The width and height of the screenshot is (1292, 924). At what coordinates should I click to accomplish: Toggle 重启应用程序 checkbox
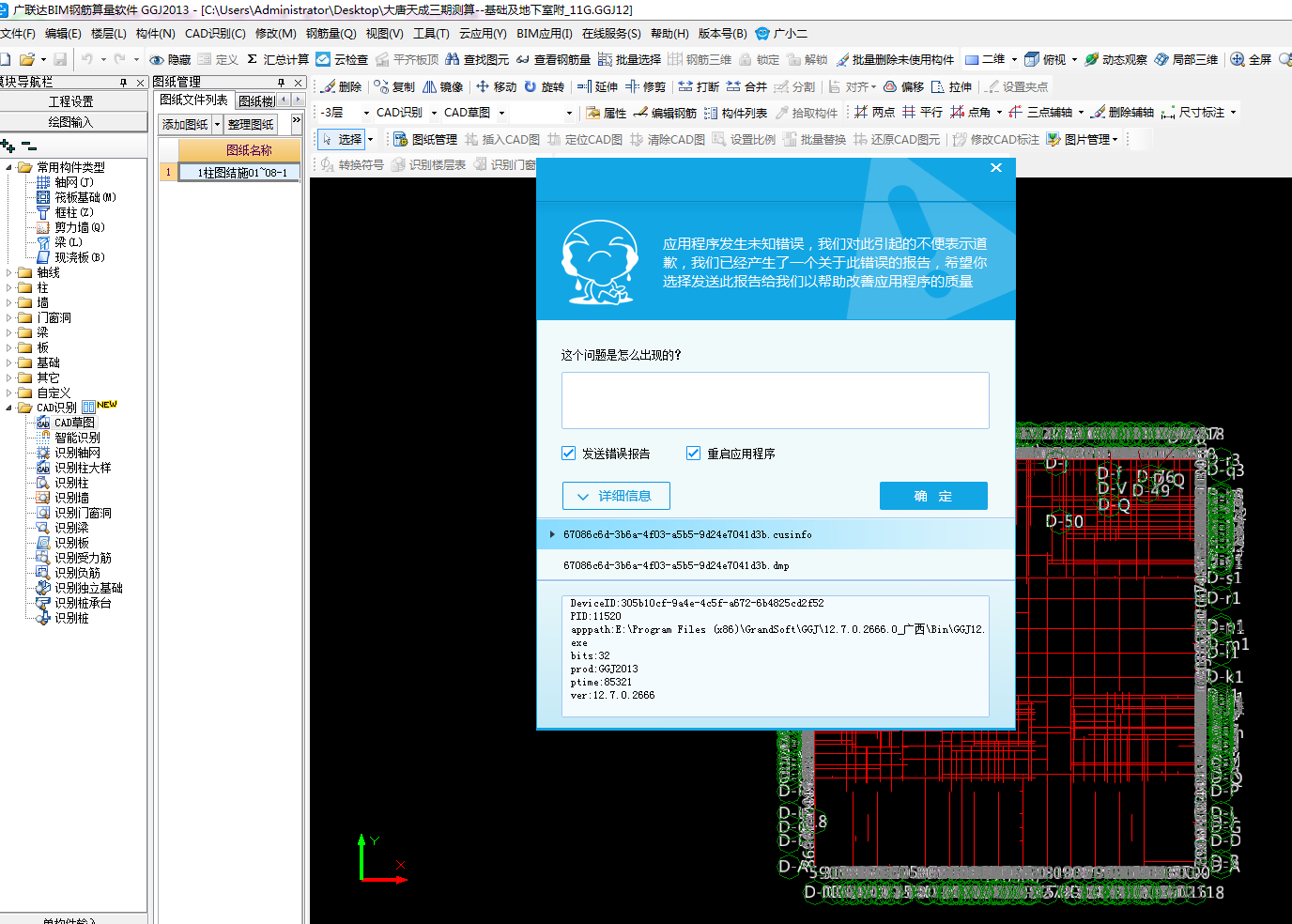click(693, 453)
